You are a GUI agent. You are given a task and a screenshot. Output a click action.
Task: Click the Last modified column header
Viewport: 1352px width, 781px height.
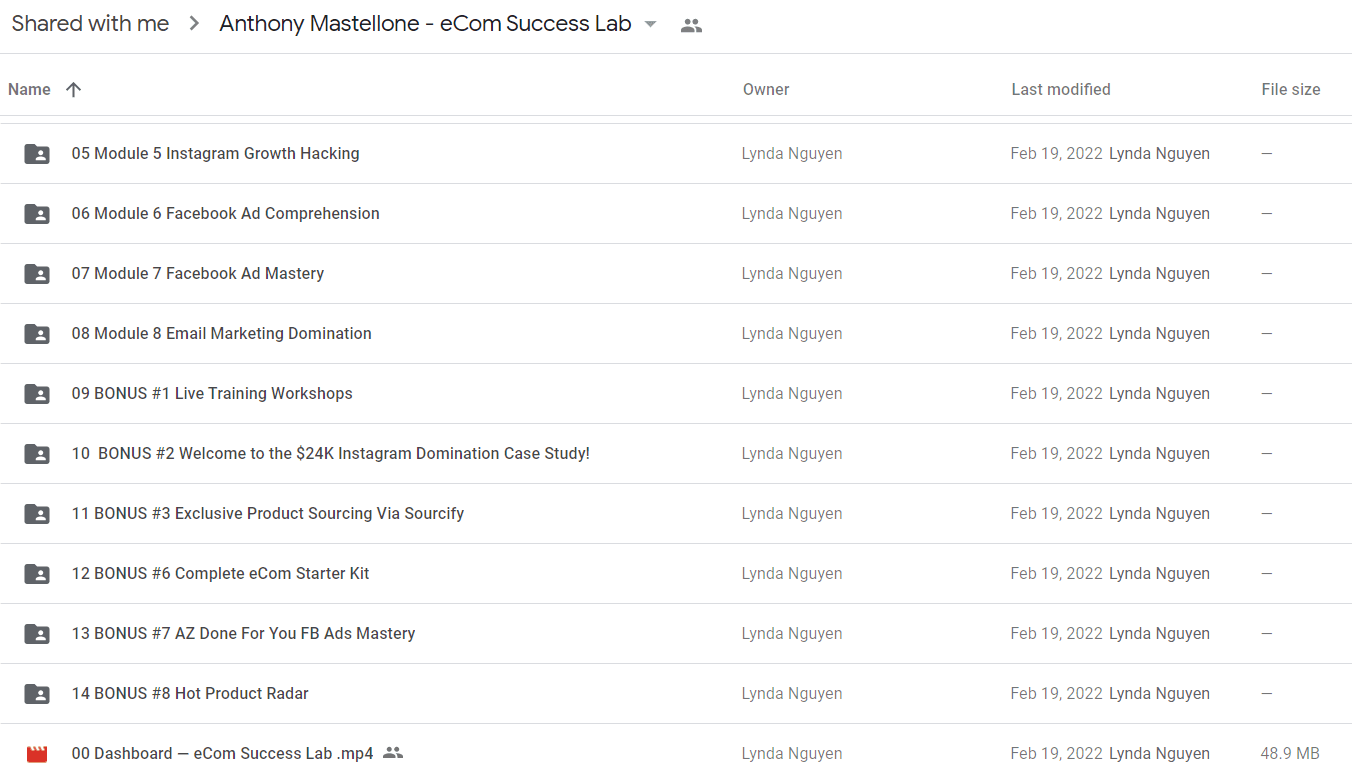coord(1061,89)
